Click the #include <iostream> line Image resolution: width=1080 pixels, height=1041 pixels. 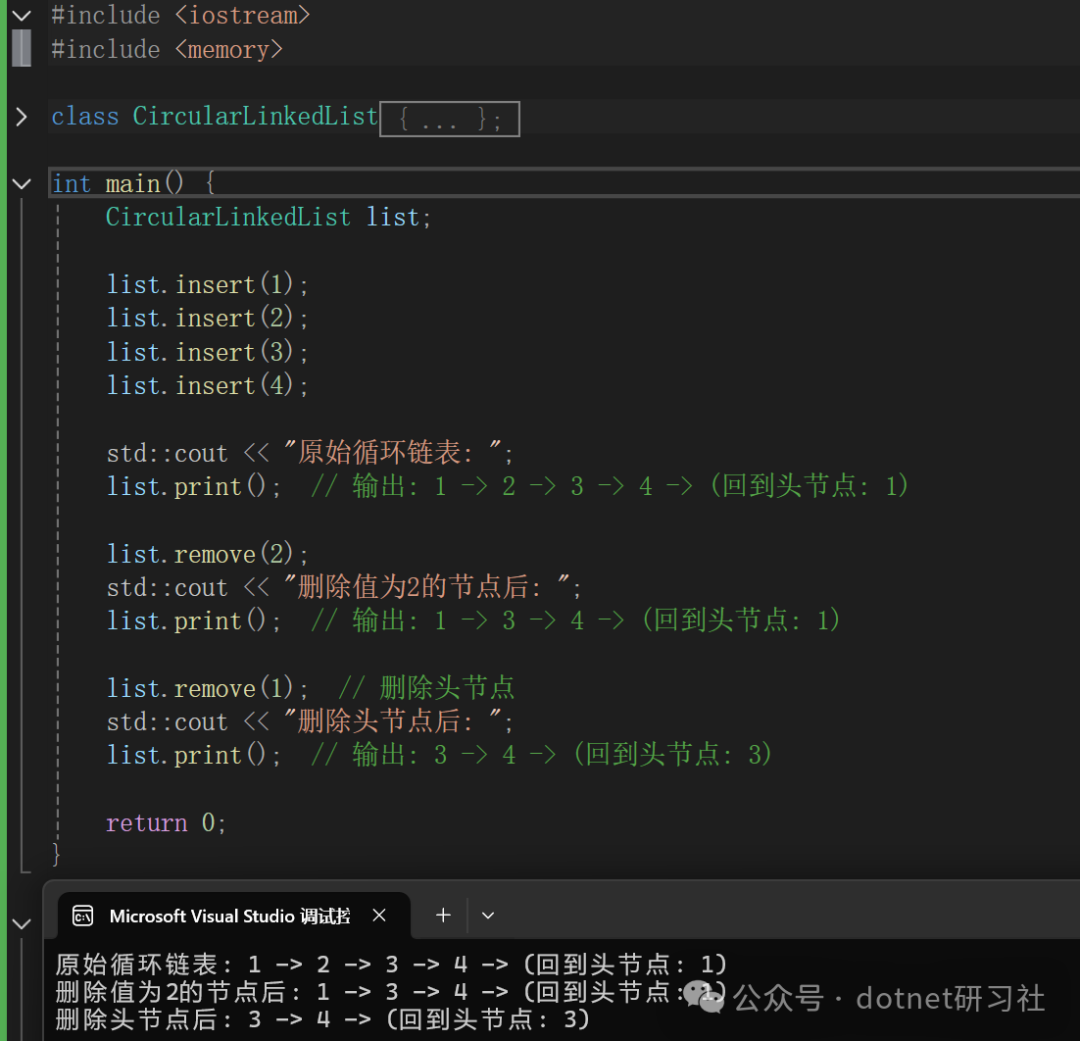180,15
